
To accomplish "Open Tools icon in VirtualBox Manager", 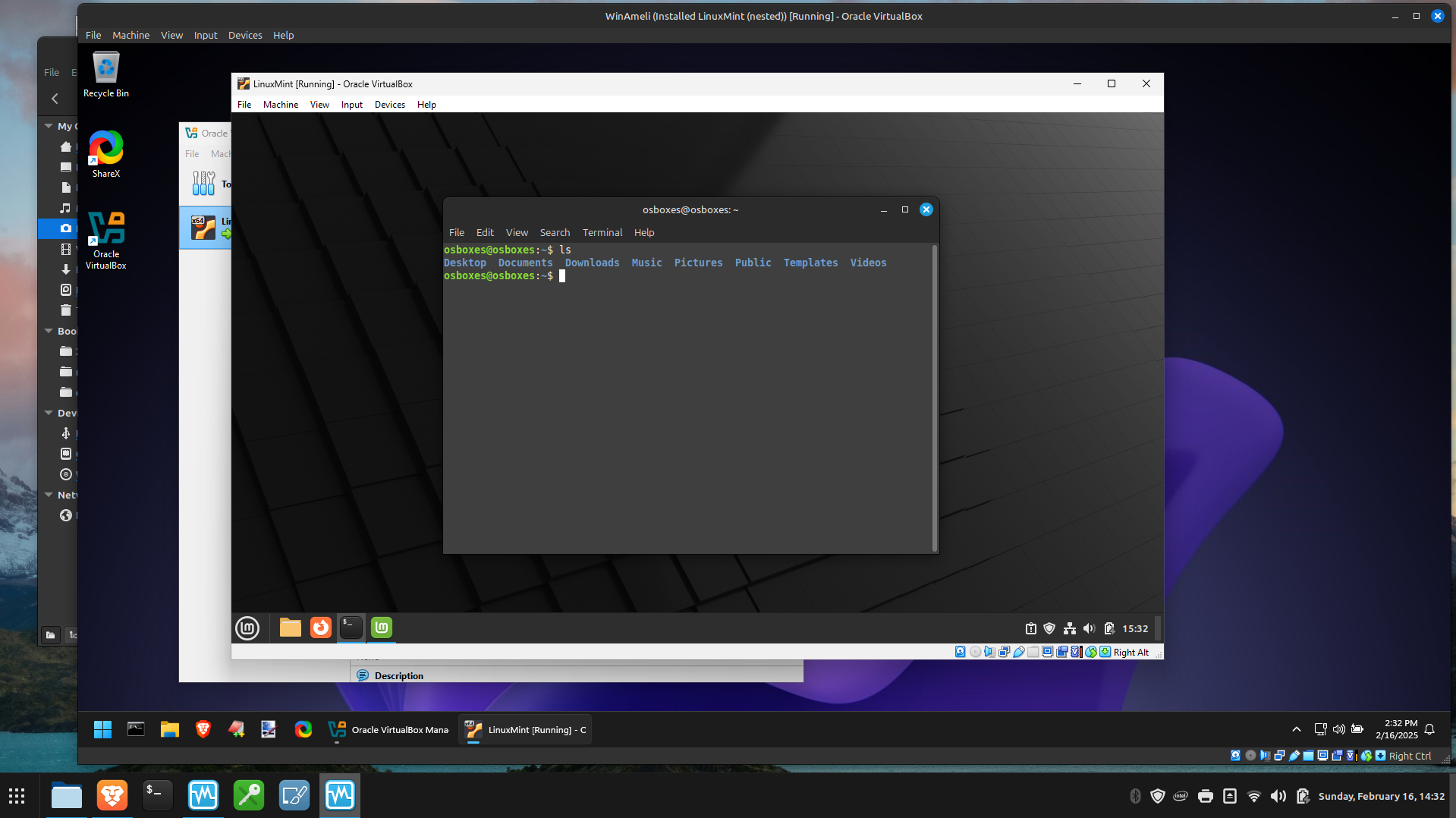I will pos(203,184).
